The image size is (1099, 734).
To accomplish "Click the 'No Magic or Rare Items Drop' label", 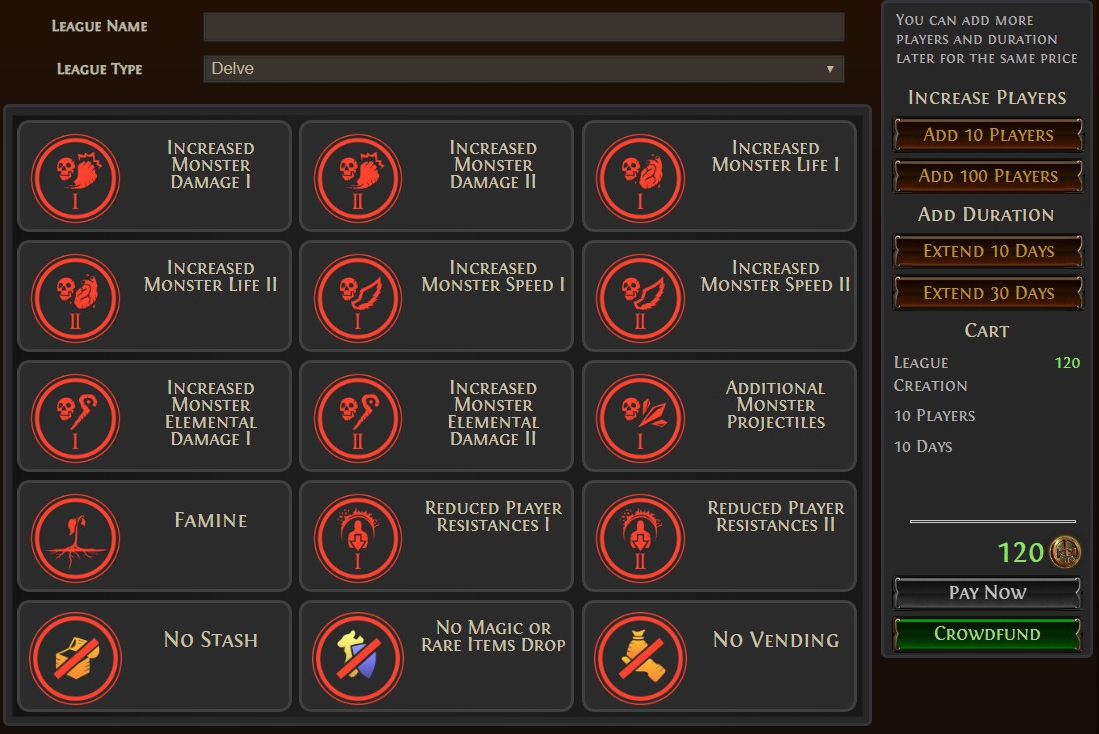I will point(493,636).
